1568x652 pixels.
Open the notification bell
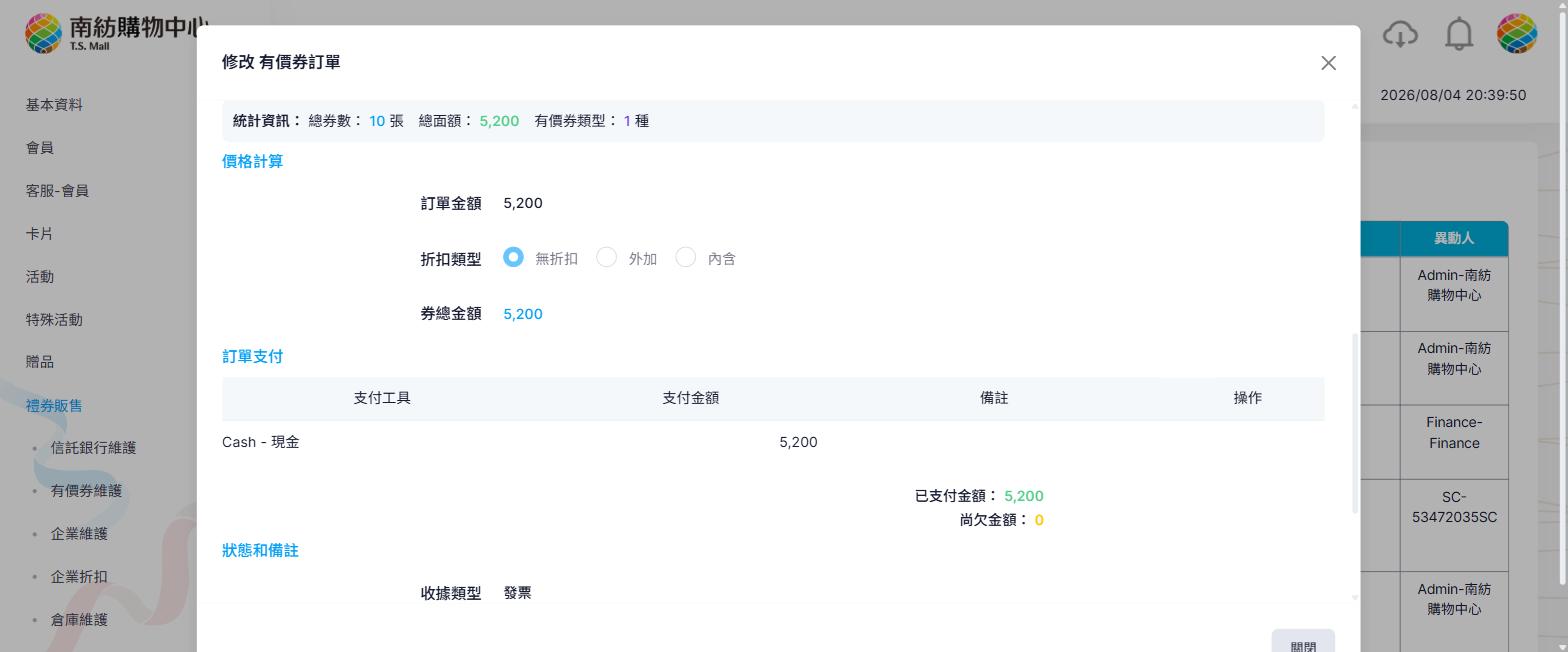pyautogui.click(x=1459, y=34)
